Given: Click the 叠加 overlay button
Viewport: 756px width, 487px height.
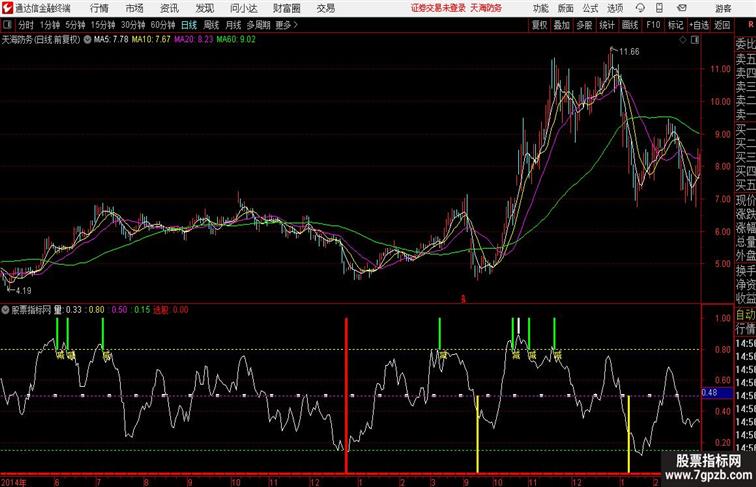Looking at the screenshot, I should click(562, 25).
